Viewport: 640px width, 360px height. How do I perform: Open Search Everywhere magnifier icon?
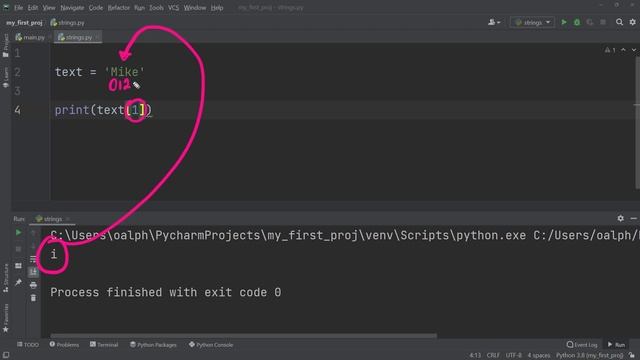(619, 22)
